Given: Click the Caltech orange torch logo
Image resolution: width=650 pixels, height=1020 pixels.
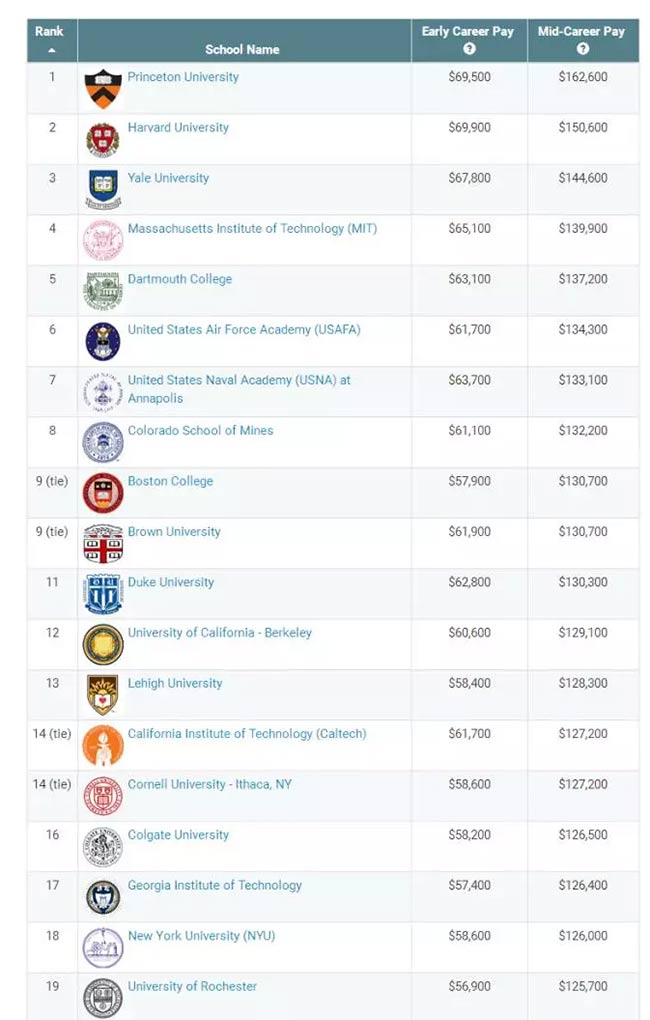Looking at the screenshot, I should (x=103, y=745).
